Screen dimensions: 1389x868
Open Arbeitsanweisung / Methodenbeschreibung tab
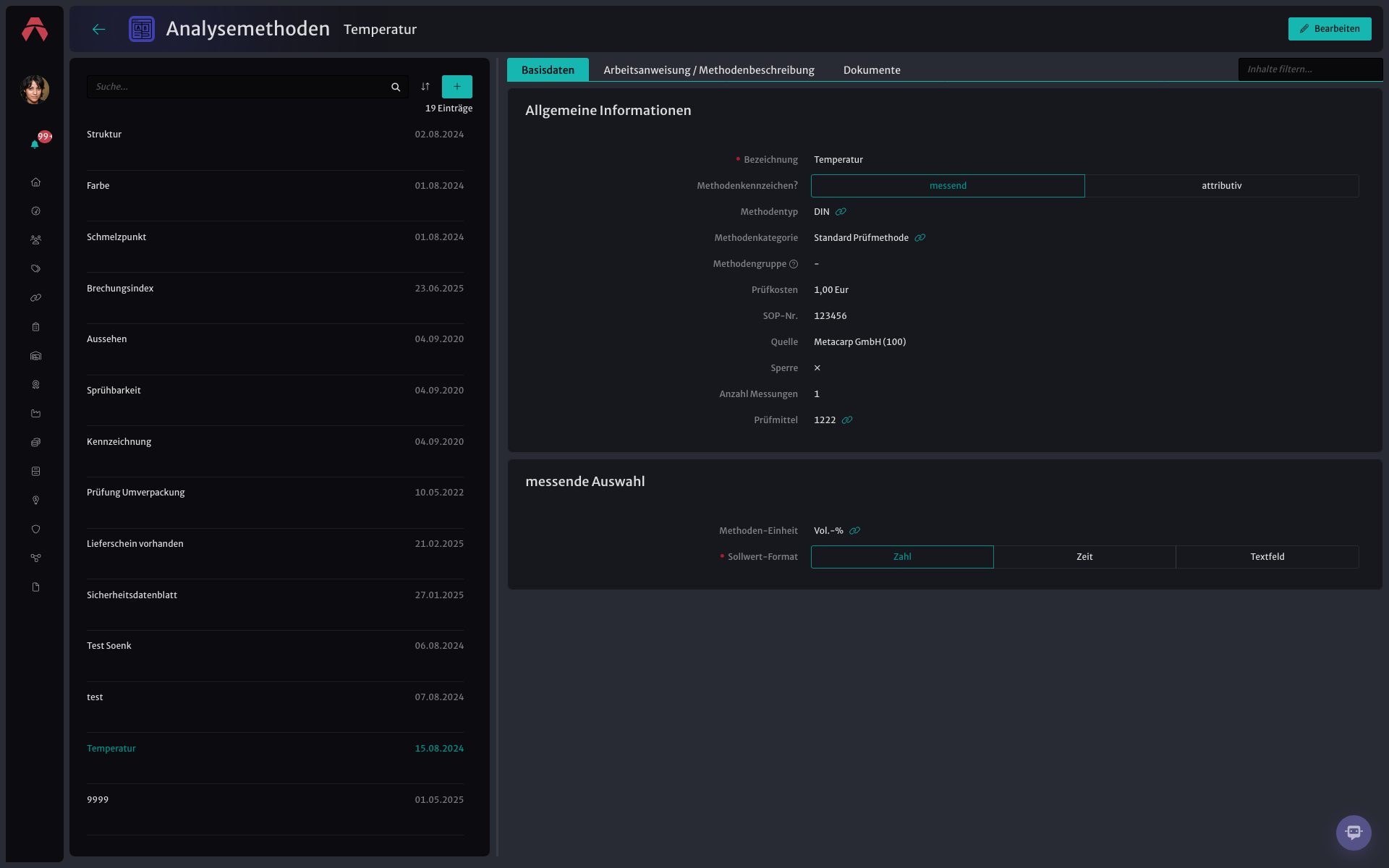click(709, 70)
